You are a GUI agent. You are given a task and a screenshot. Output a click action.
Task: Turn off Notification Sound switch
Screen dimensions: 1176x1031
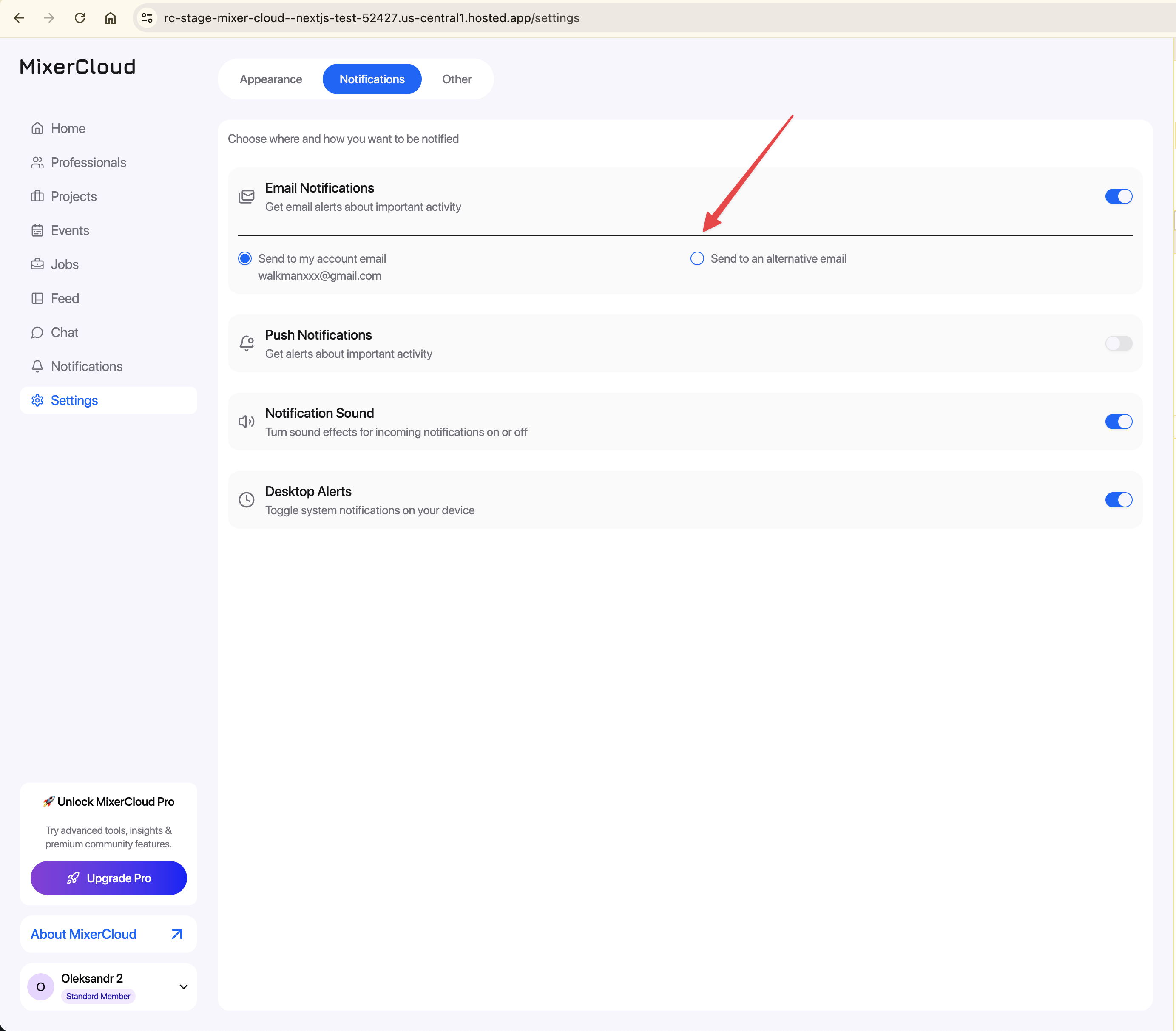coord(1118,422)
